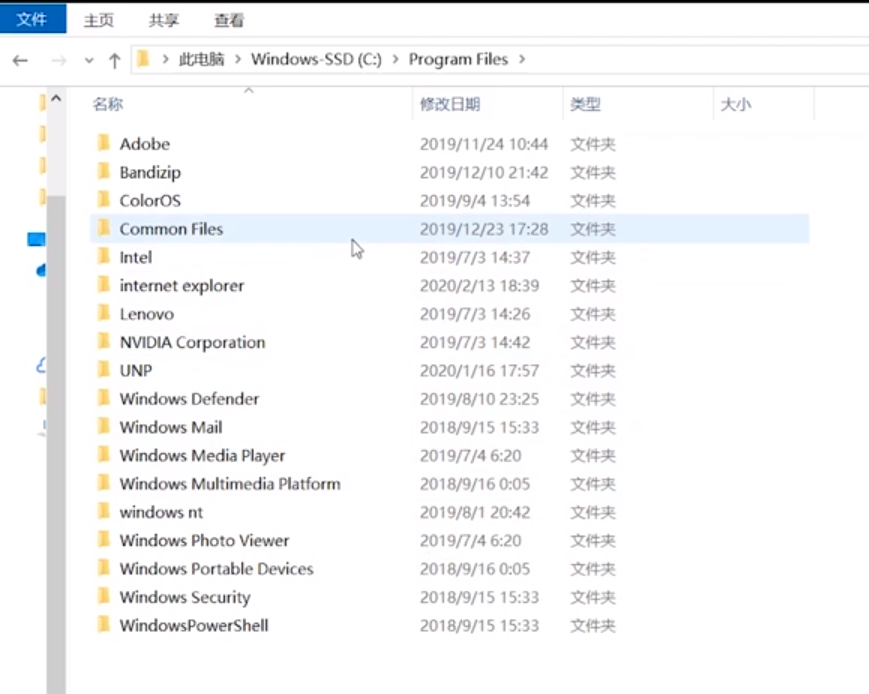Click date 2020/1/16 17:57 cell

[x=479, y=370]
